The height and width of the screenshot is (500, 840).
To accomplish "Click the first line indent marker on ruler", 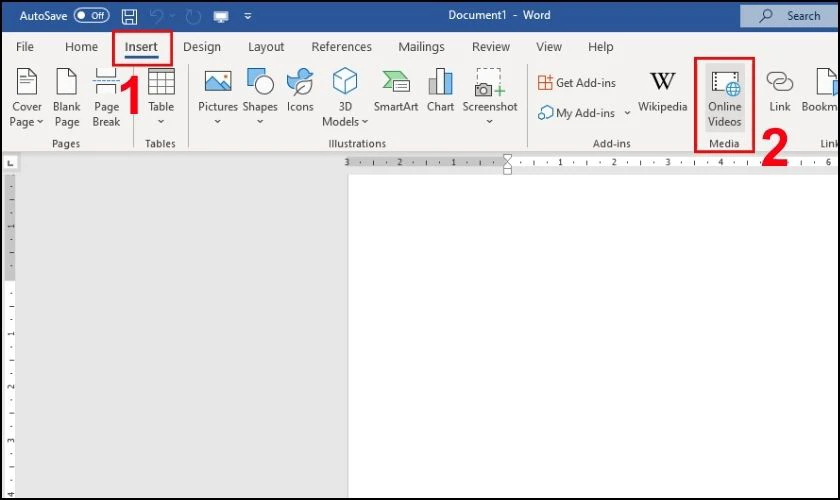I will 507,158.
